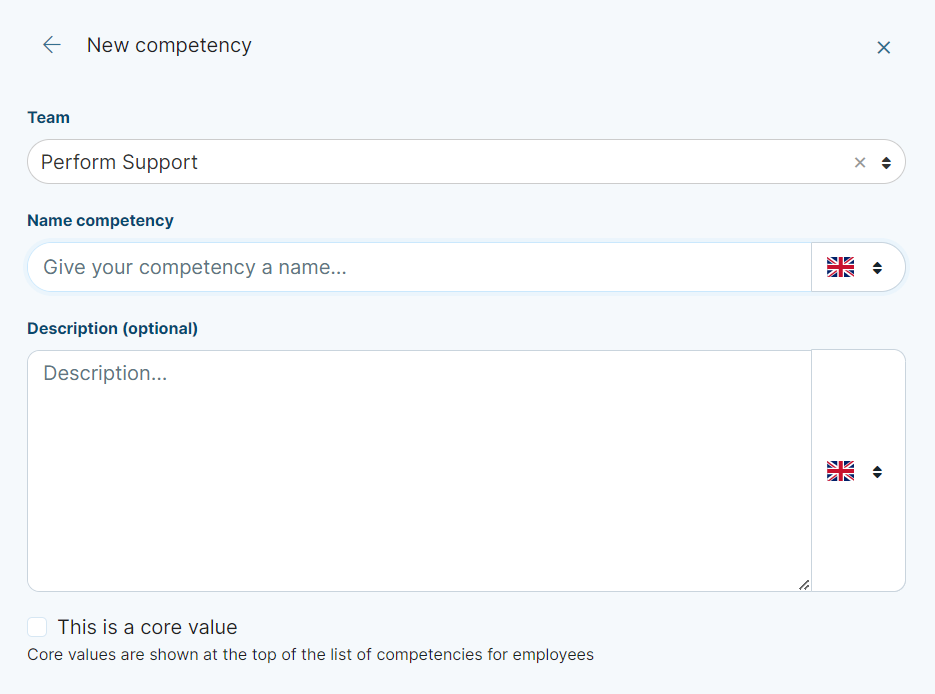Expand language arrows for competency name
The height and width of the screenshot is (694, 935).
(877, 268)
